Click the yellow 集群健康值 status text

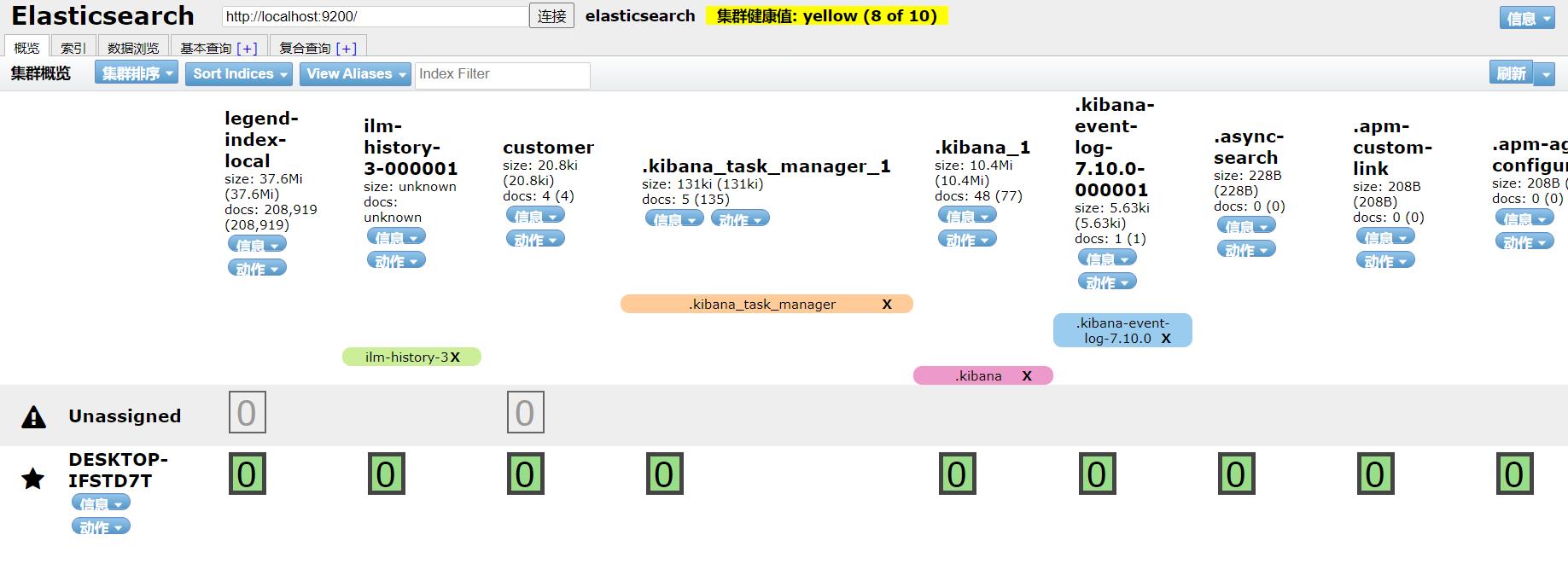point(827,16)
